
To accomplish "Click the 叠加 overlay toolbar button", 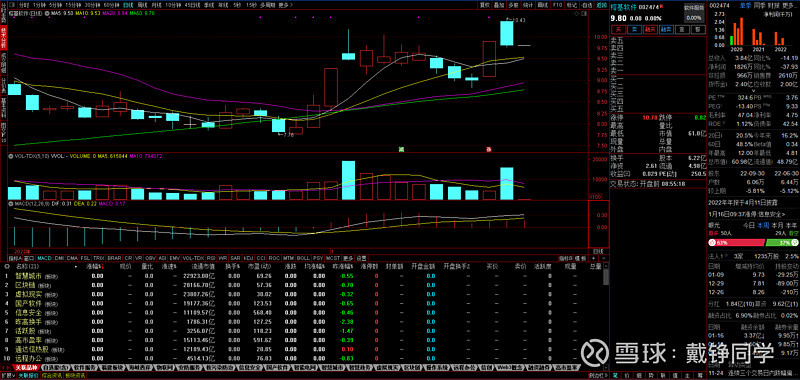I will (499, 5).
